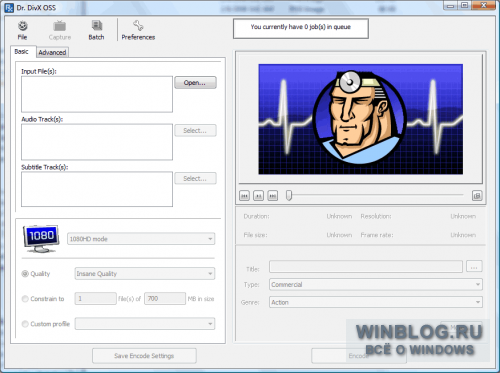Click the "Resolution:" label
Image resolution: width=500 pixels, height=373 pixels.
coord(376,216)
